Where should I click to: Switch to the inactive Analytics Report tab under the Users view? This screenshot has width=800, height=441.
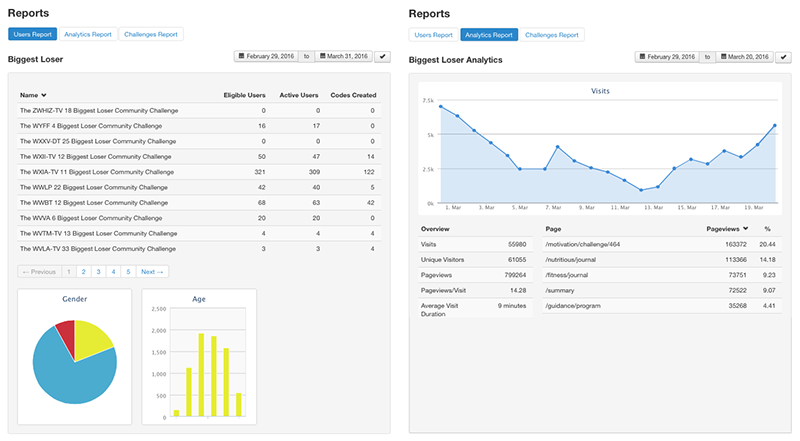(x=88, y=34)
